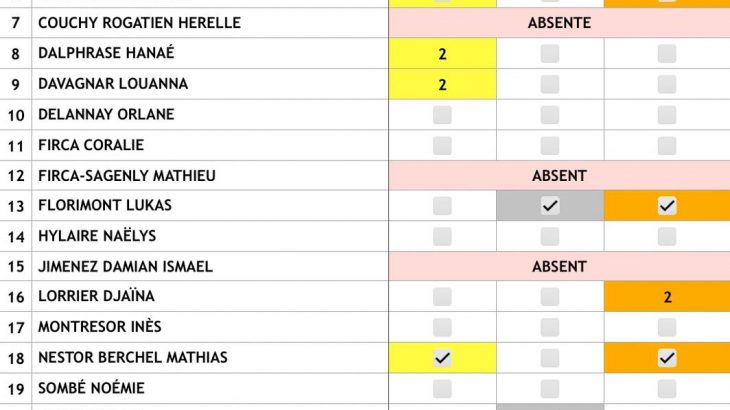Check the middle checkbox for DALPHRASE HANAÉ
The height and width of the screenshot is (410, 730).
point(550,54)
